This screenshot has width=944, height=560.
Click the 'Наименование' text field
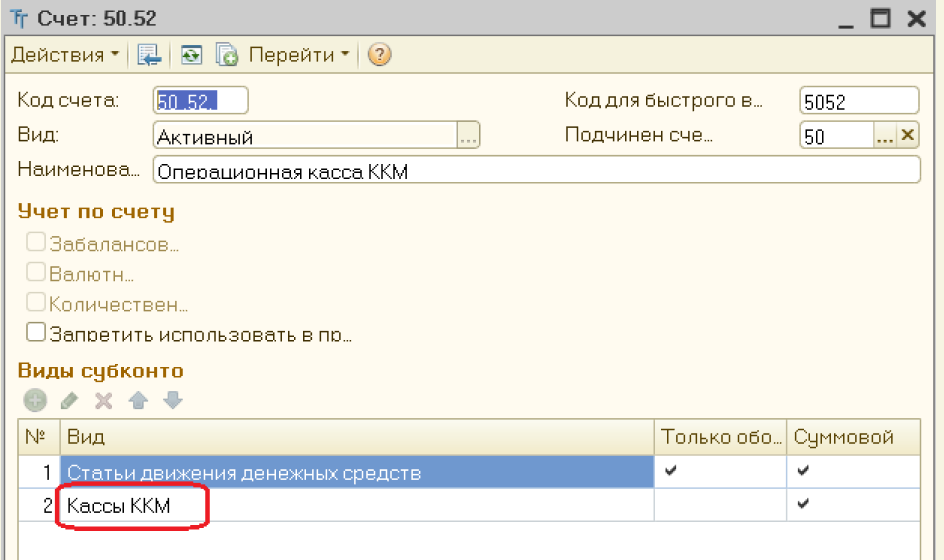(536, 171)
